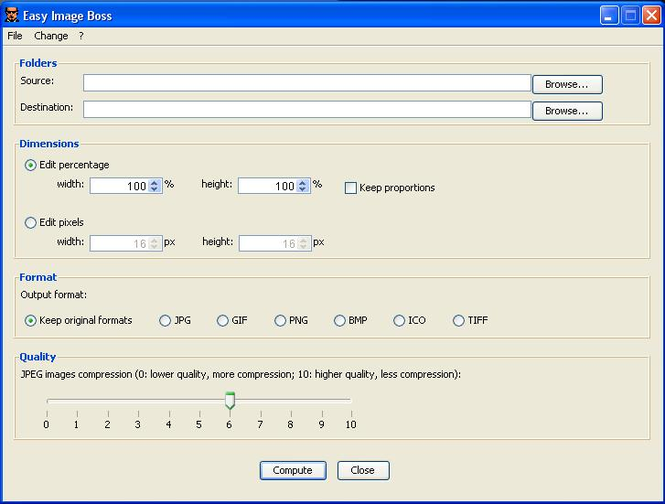665x504 pixels.
Task: Browse for the Destination folder
Action: (x=567, y=111)
